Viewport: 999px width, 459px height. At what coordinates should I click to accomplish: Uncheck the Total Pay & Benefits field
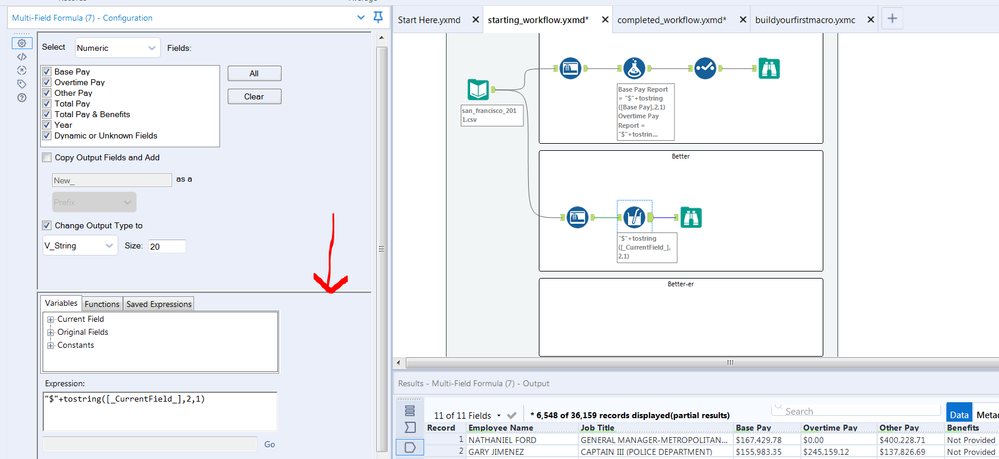coord(47,114)
